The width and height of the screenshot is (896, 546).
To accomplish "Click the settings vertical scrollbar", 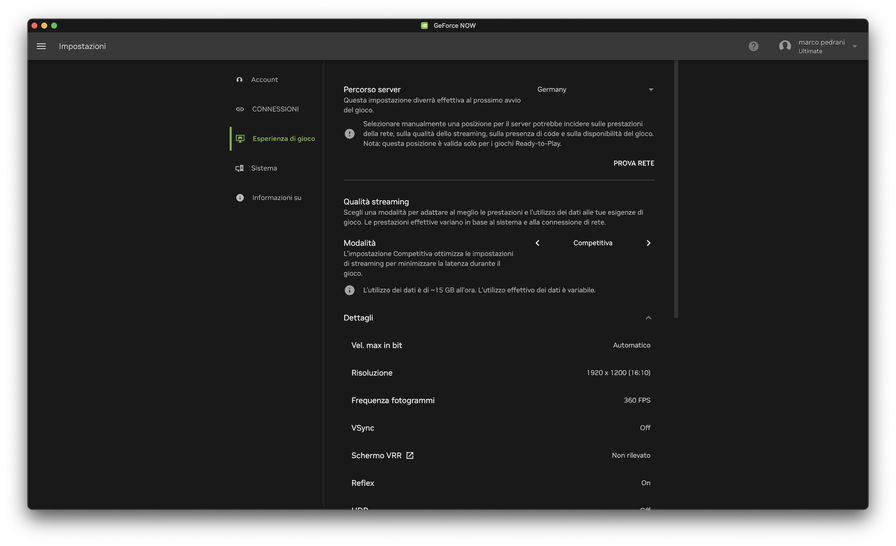I will pos(677,190).
